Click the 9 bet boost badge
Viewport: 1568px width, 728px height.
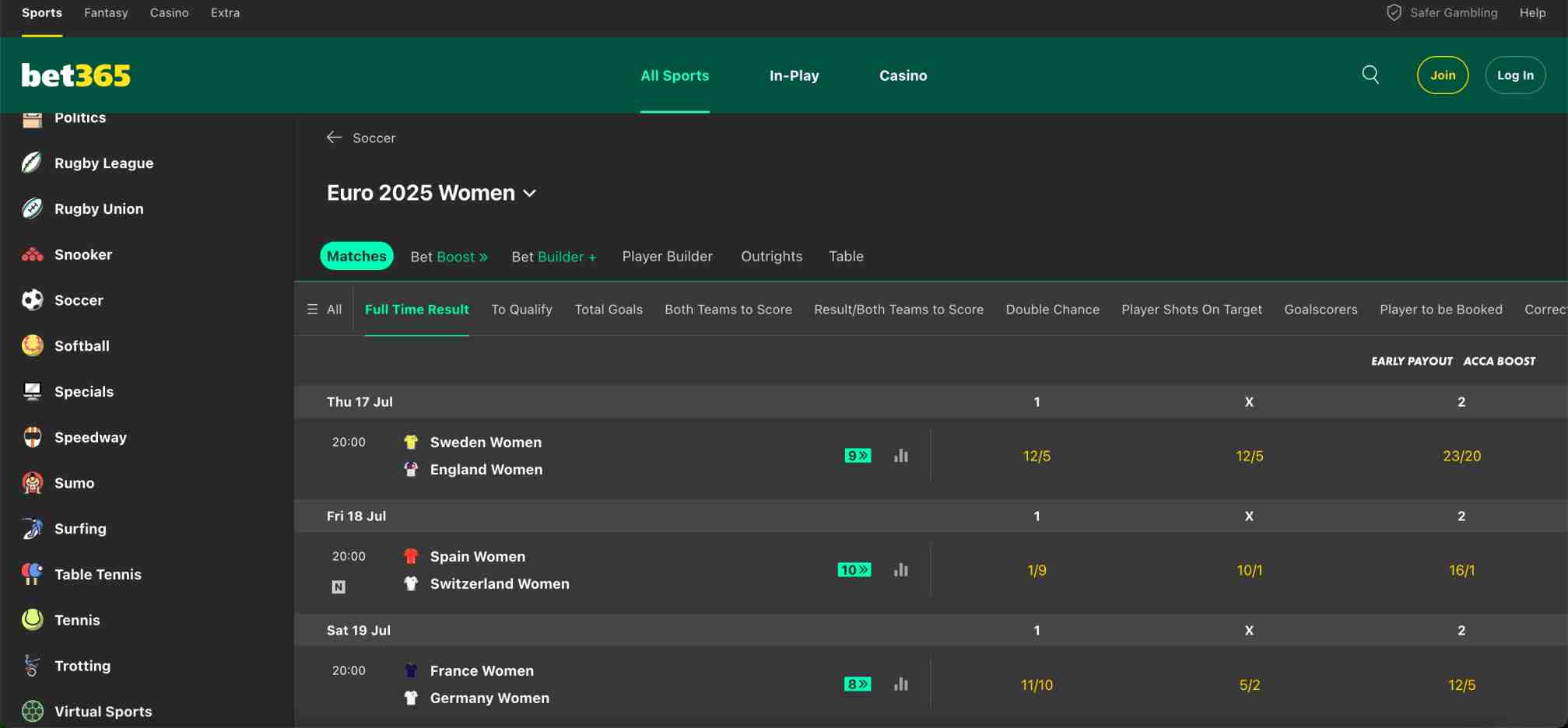tap(858, 456)
